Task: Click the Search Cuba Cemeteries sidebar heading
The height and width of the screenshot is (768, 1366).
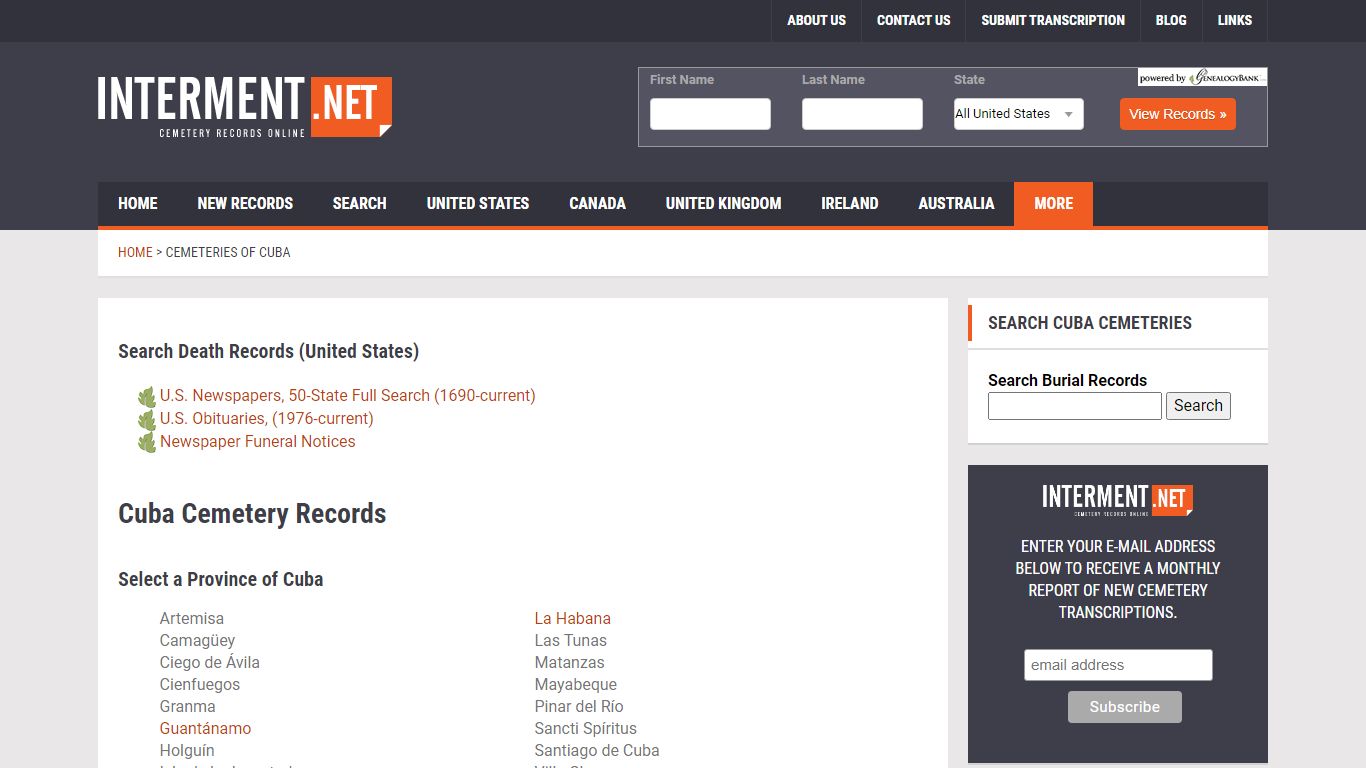Action: pyautogui.click(x=1090, y=323)
